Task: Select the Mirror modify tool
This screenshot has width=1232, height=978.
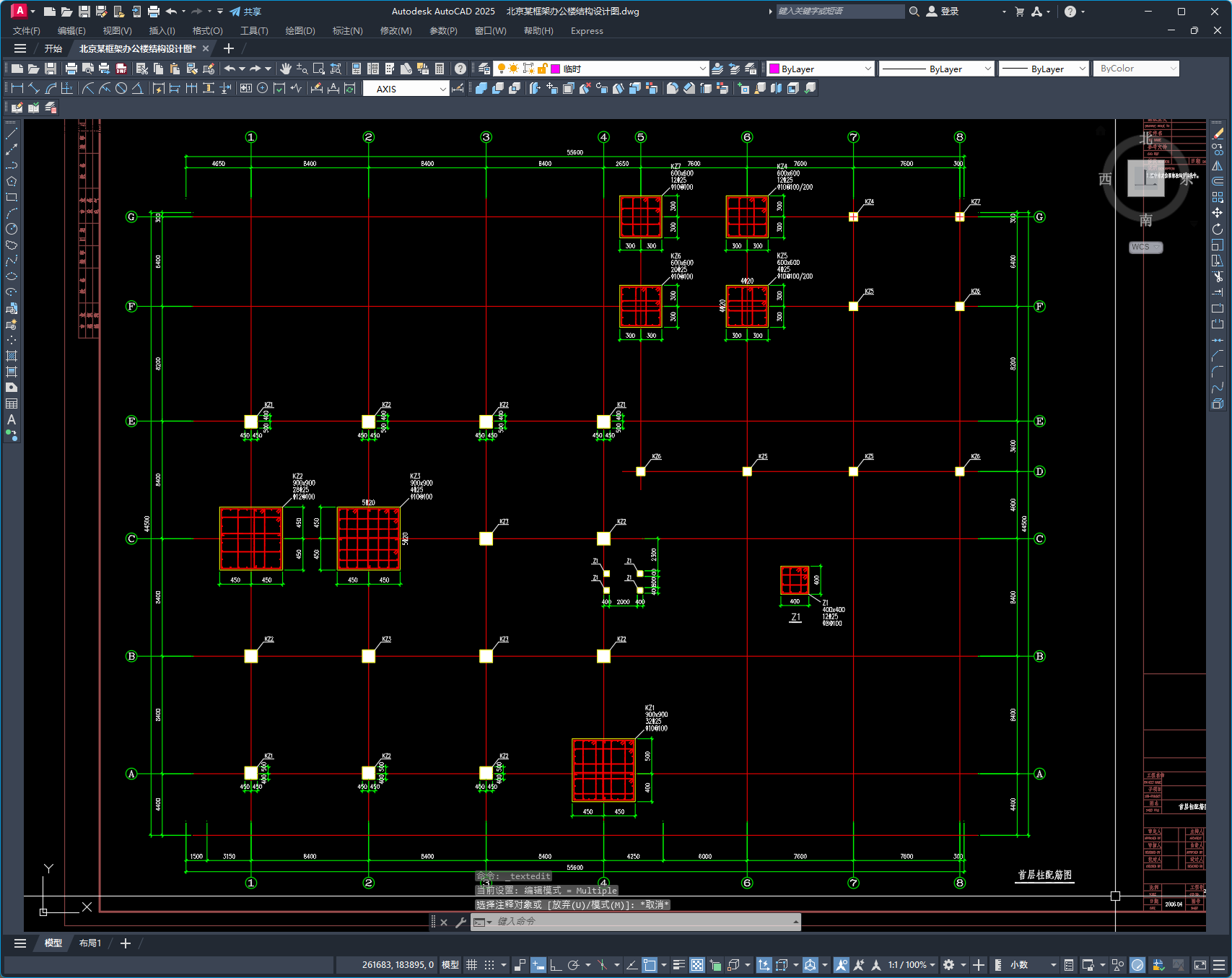Action: coord(1218,165)
